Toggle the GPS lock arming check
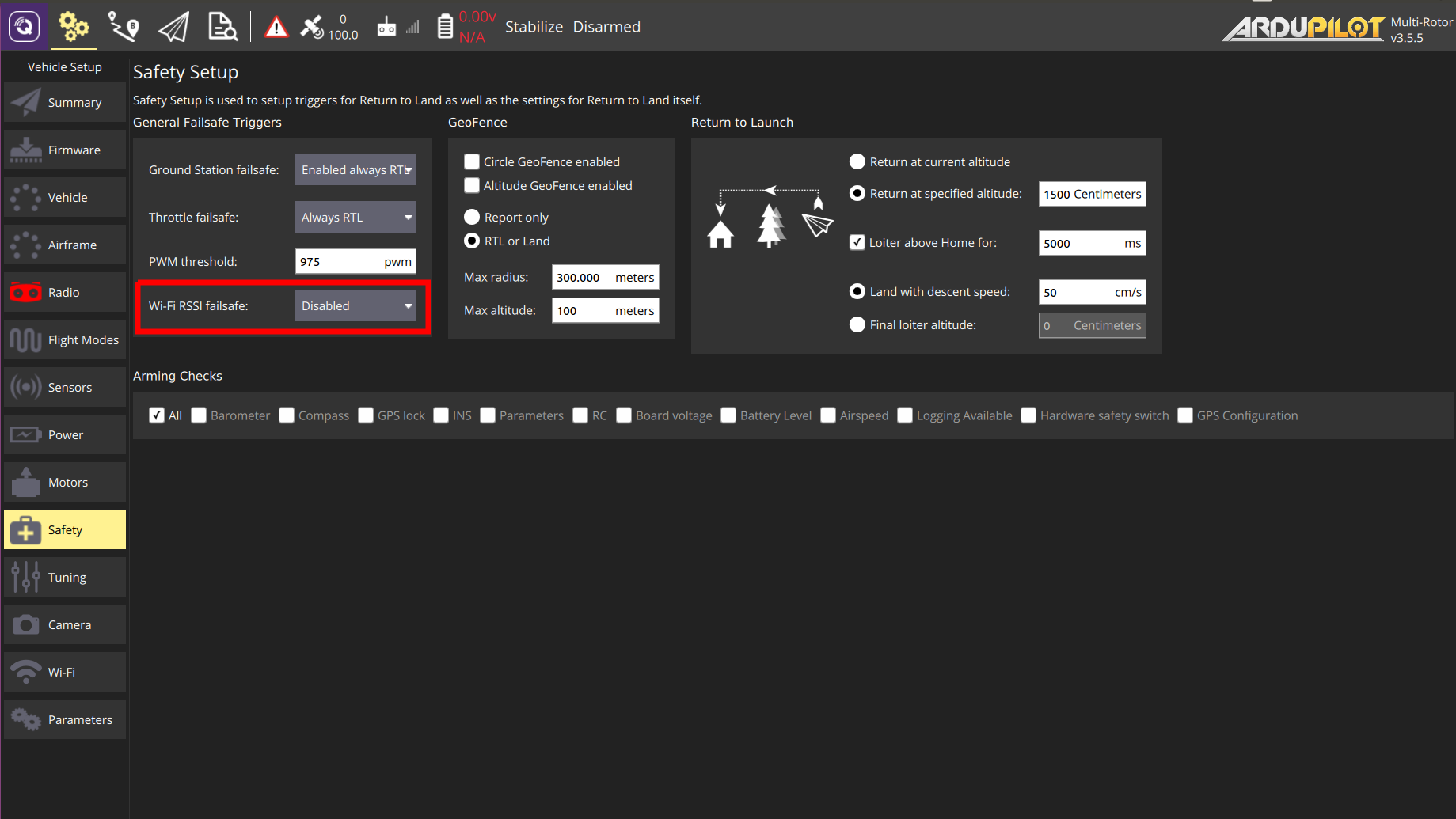 [x=366, y=415]
